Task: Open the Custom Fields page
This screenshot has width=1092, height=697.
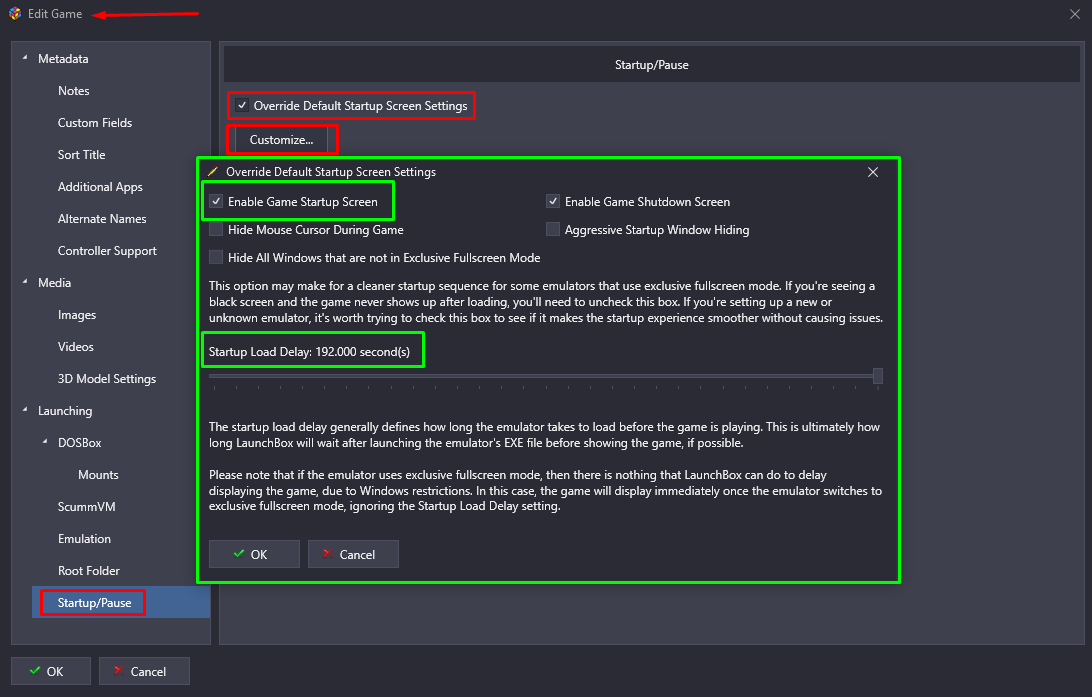Action: point(95,123)
